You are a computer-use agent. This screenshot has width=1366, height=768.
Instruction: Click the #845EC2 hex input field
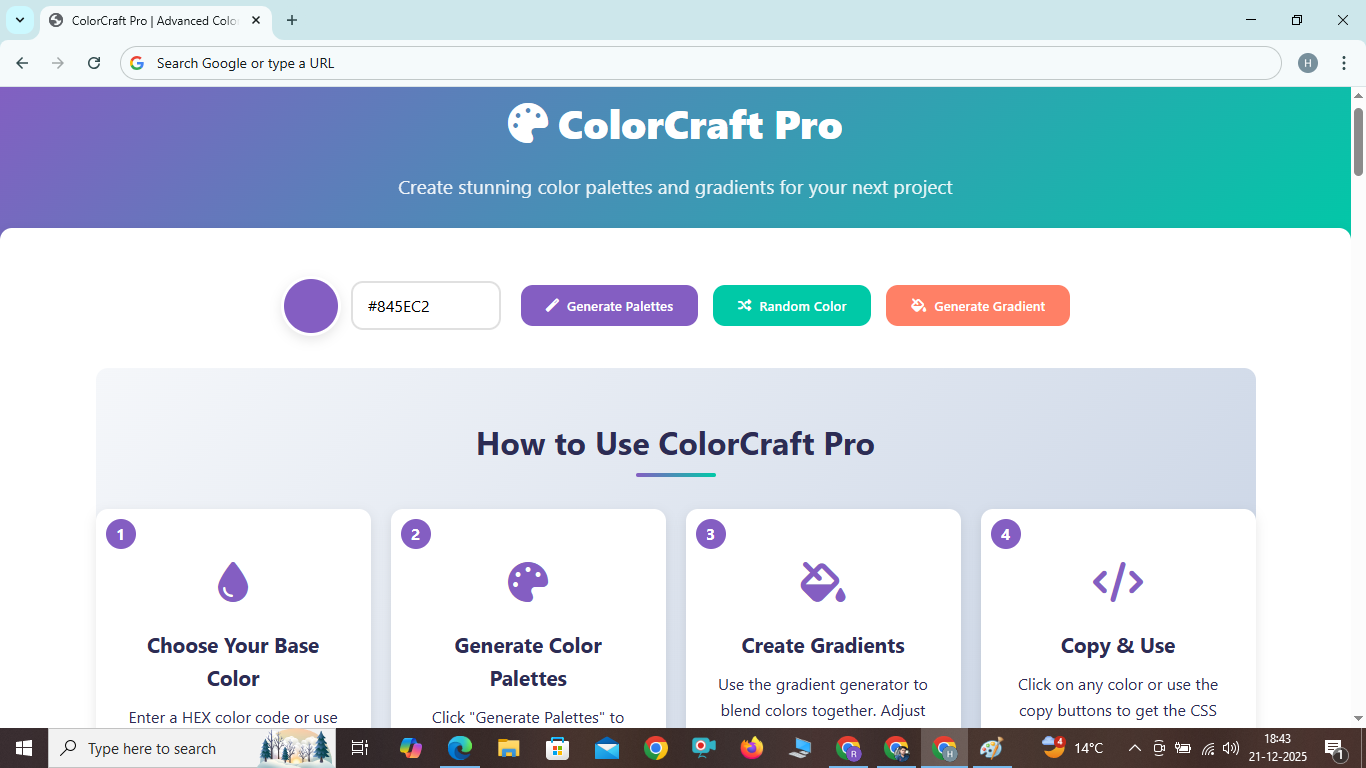425,305
